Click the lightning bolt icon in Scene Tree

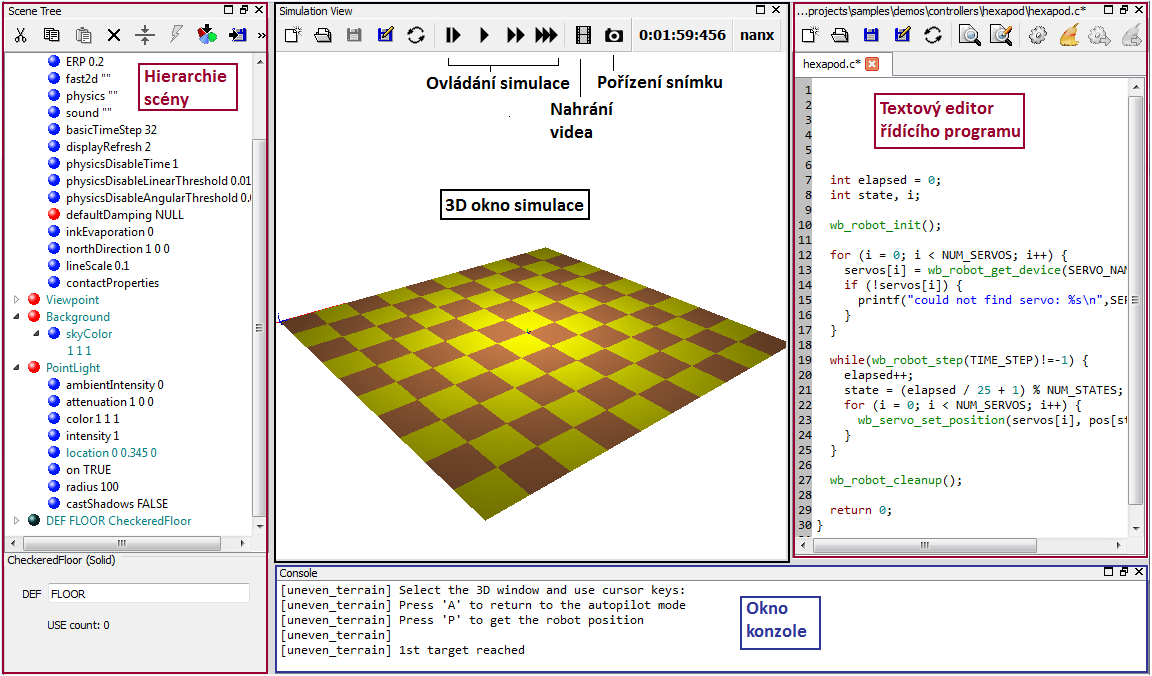(176, 35)
